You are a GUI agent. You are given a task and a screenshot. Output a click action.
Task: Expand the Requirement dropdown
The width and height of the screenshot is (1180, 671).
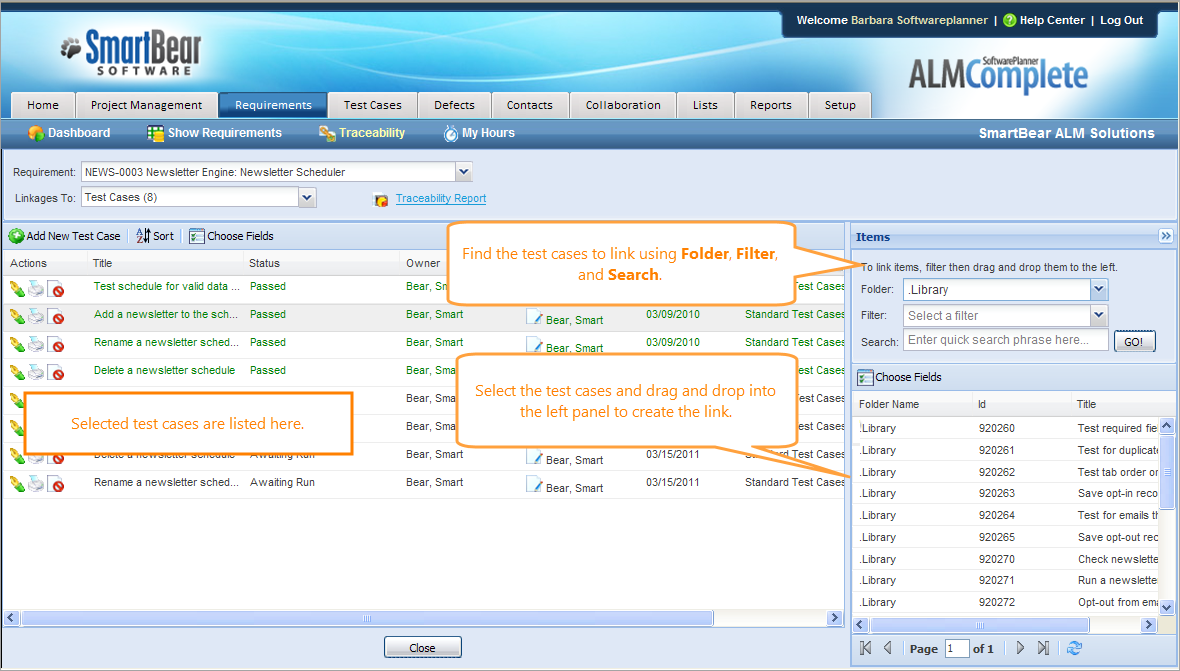[462, 172]
